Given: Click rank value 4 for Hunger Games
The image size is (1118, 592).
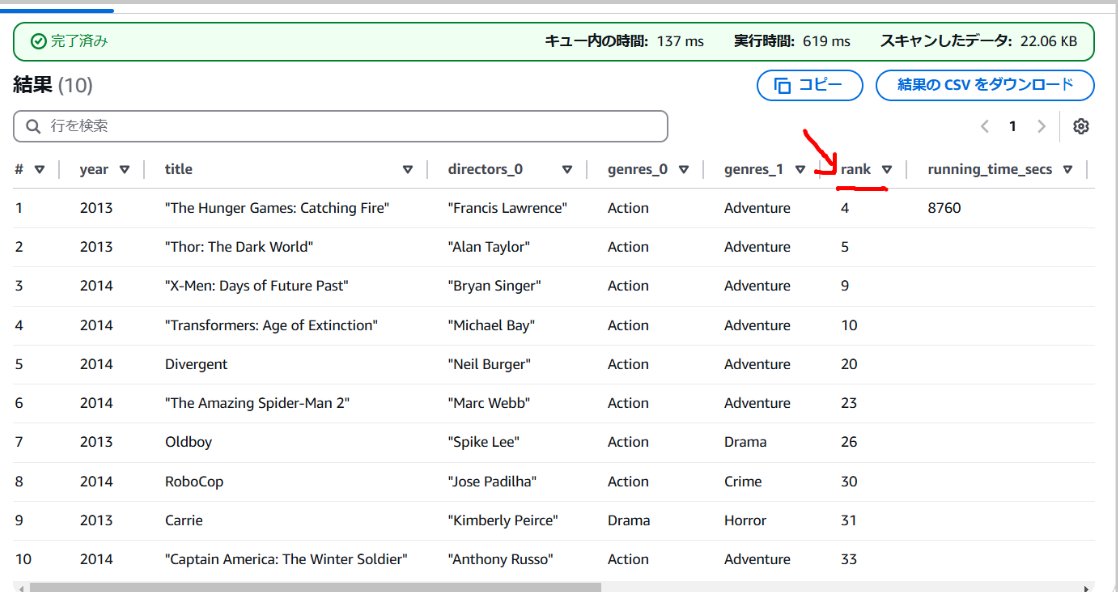Looking at the screenshot, I should (845, 208).
